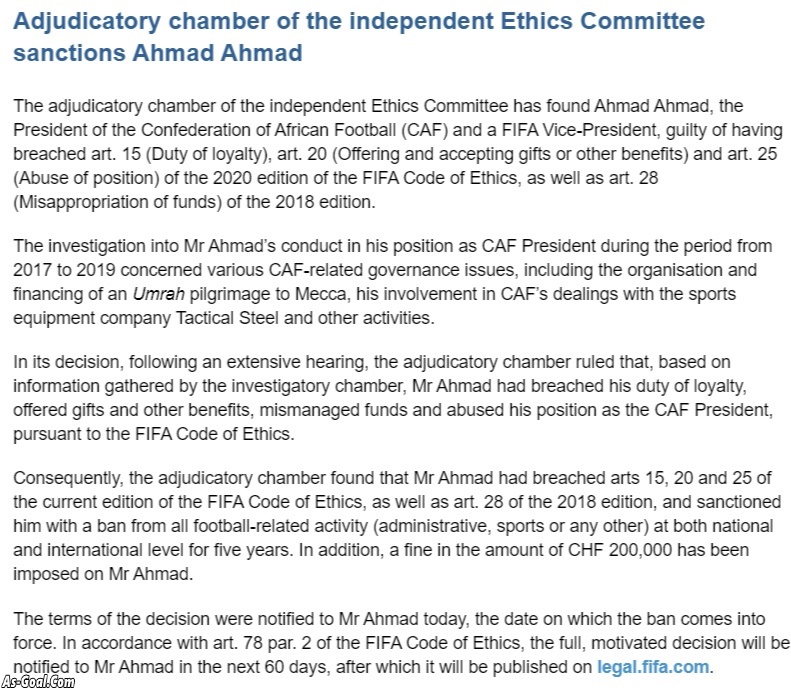Click "sanctions Ahmad Ahmad" in the headline
This screenshot has width=791, height=691.
tap(158, 53)
